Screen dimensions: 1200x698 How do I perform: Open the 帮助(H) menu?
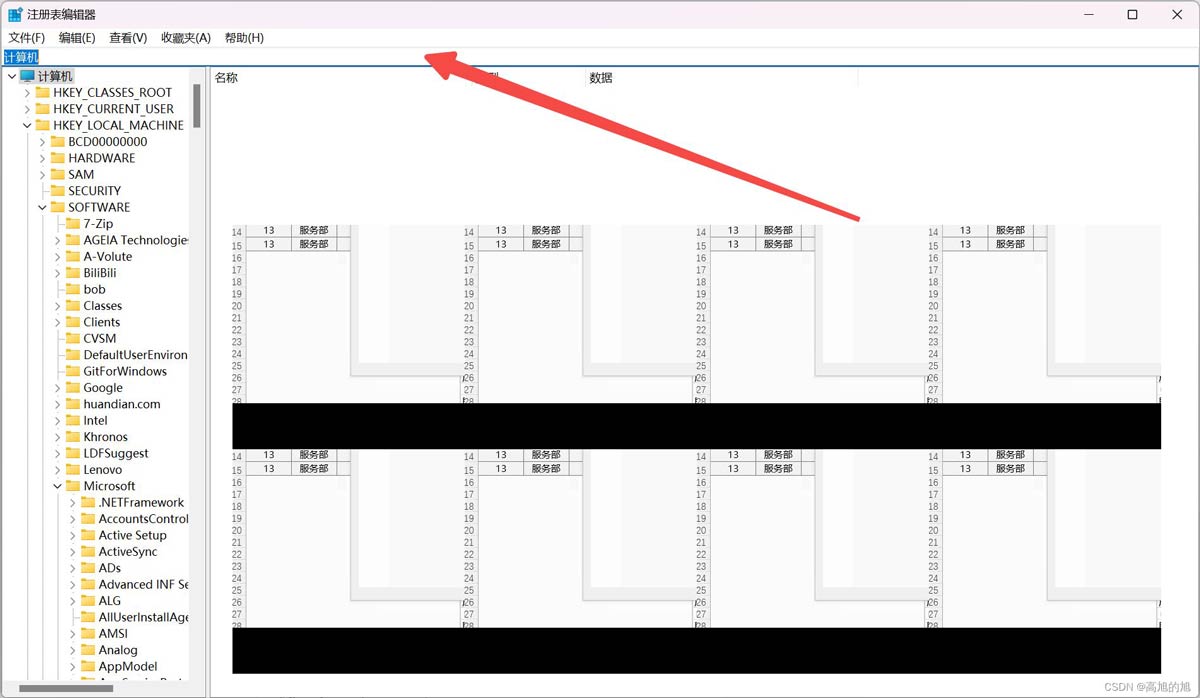point(244,38)
